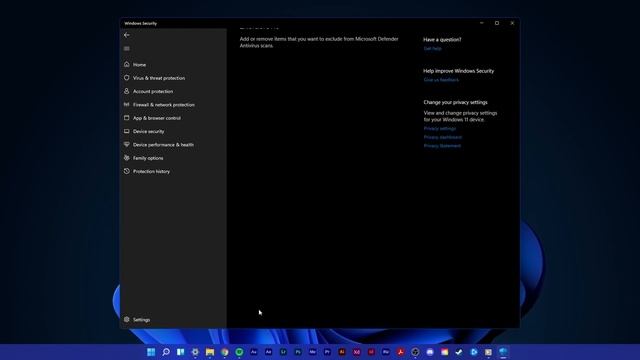The width and height of the screenshot is (640, 360).
Task: Launch Adobe Lightroom from the taskbar
Action: tap(283, 352)
